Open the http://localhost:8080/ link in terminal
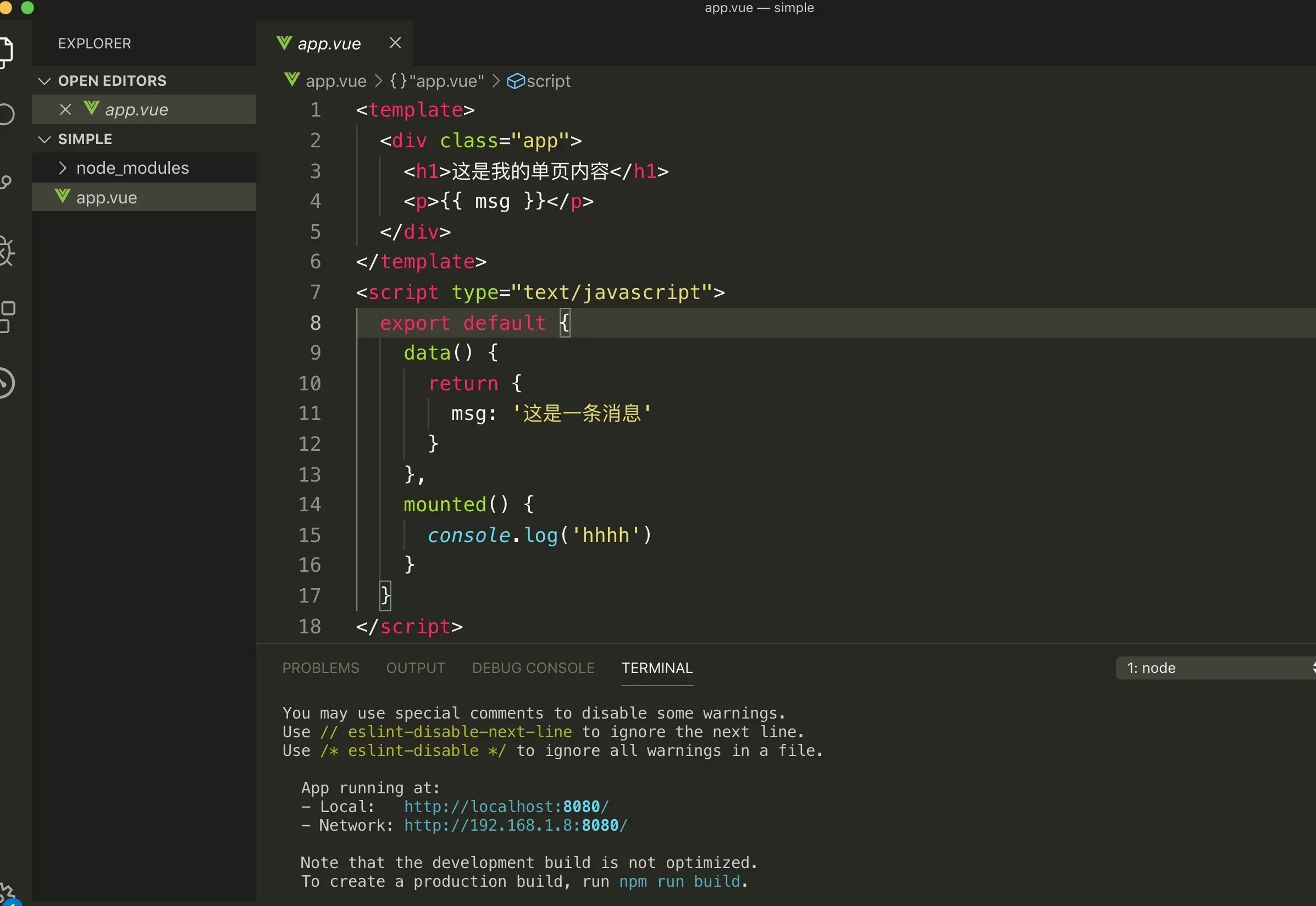Image resolution: width=1316 pixels, height=906 pixels. pyautogui.click(x=506, y=806)
